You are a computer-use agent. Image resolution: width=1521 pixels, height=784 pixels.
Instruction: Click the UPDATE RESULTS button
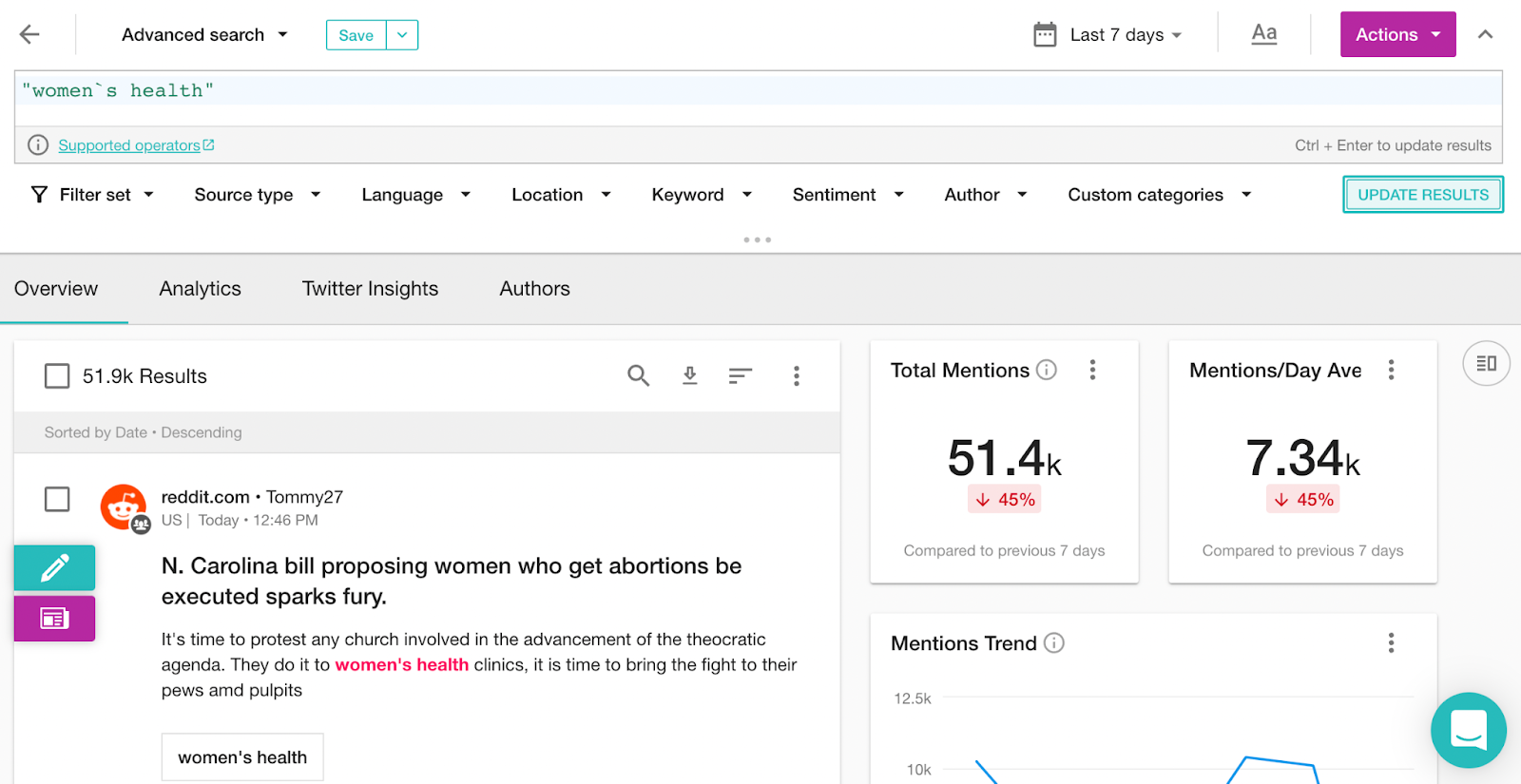1422,195
